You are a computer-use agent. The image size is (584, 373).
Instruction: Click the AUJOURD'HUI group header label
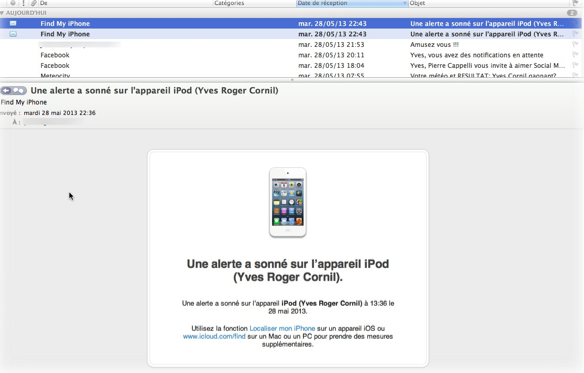(x=26, y=13)
